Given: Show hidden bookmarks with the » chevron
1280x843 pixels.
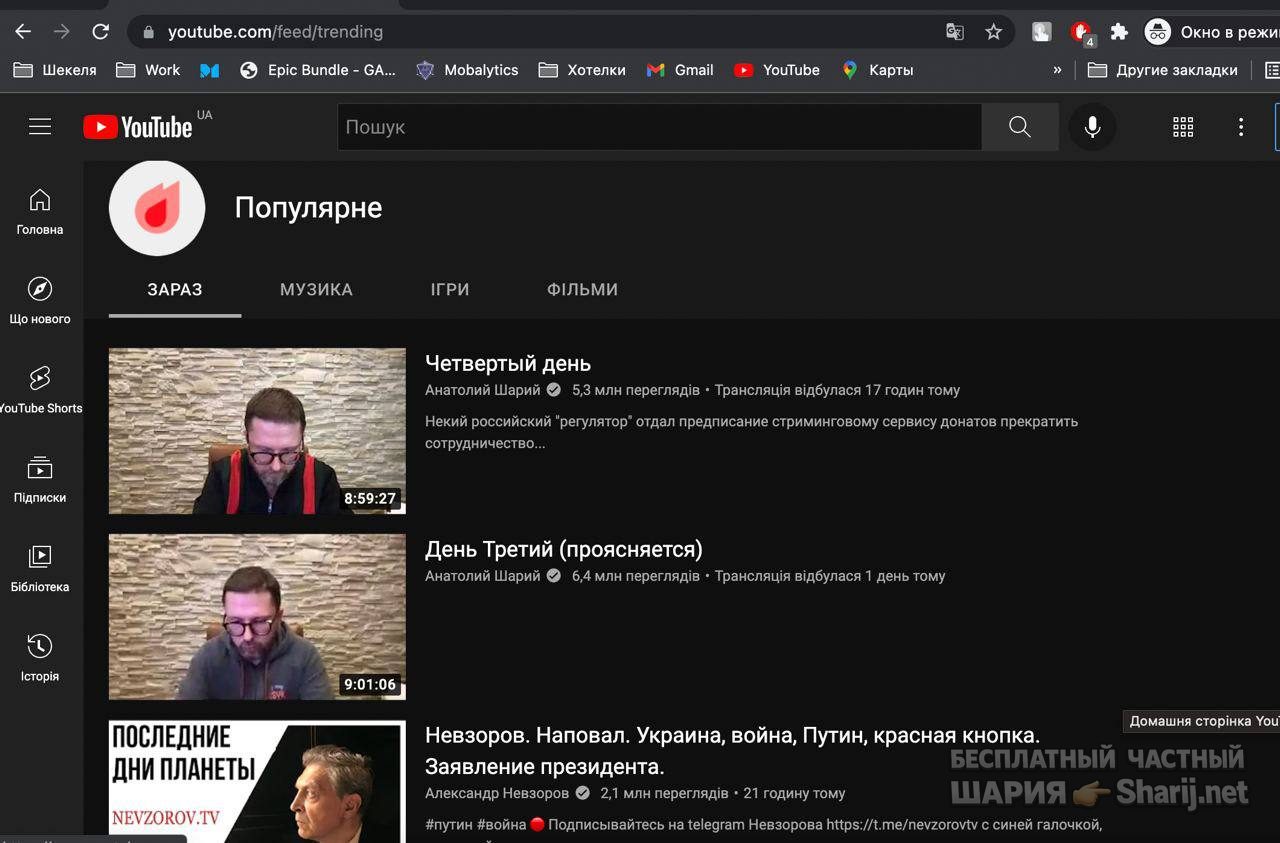Looking at the screenshot, I should (1057, 70).
